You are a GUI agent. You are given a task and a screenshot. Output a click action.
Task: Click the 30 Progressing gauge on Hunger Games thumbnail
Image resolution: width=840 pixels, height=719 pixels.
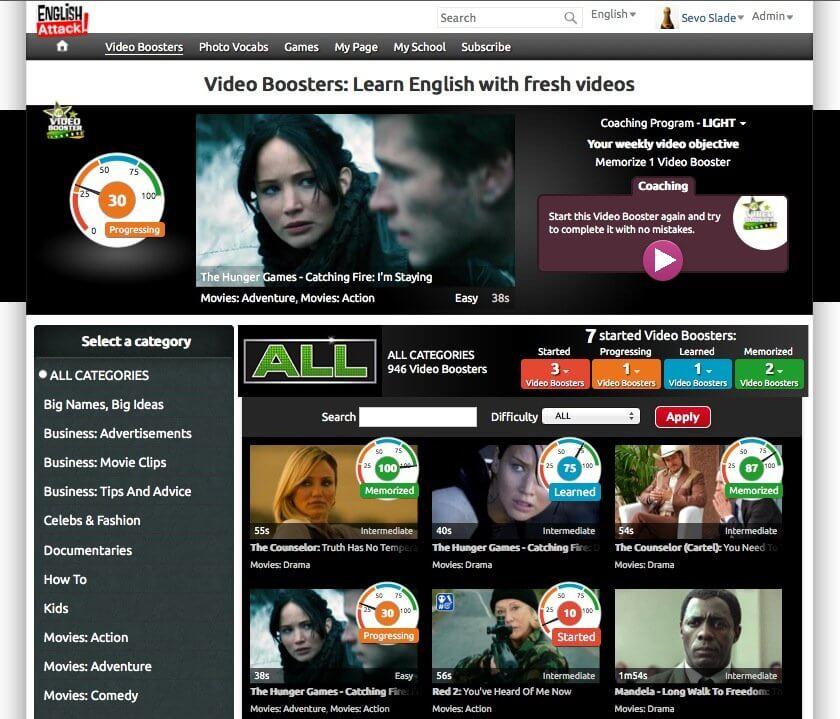click(388, 613)
